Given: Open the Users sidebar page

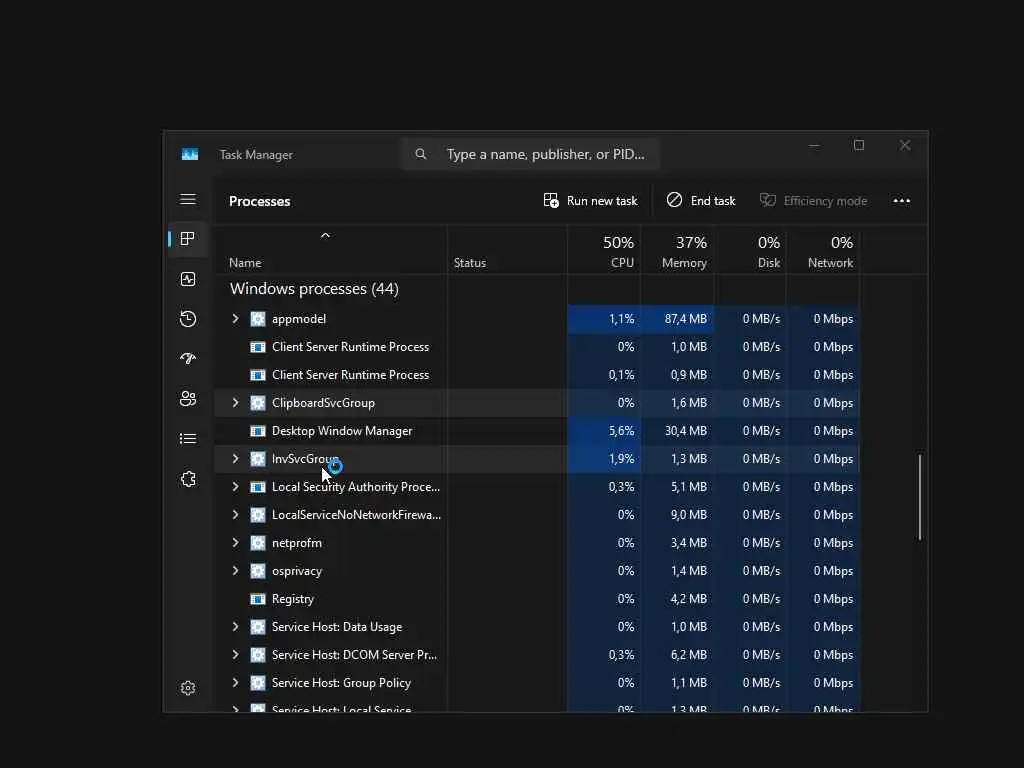Looking at the screenshot, I should coord(188,398).
